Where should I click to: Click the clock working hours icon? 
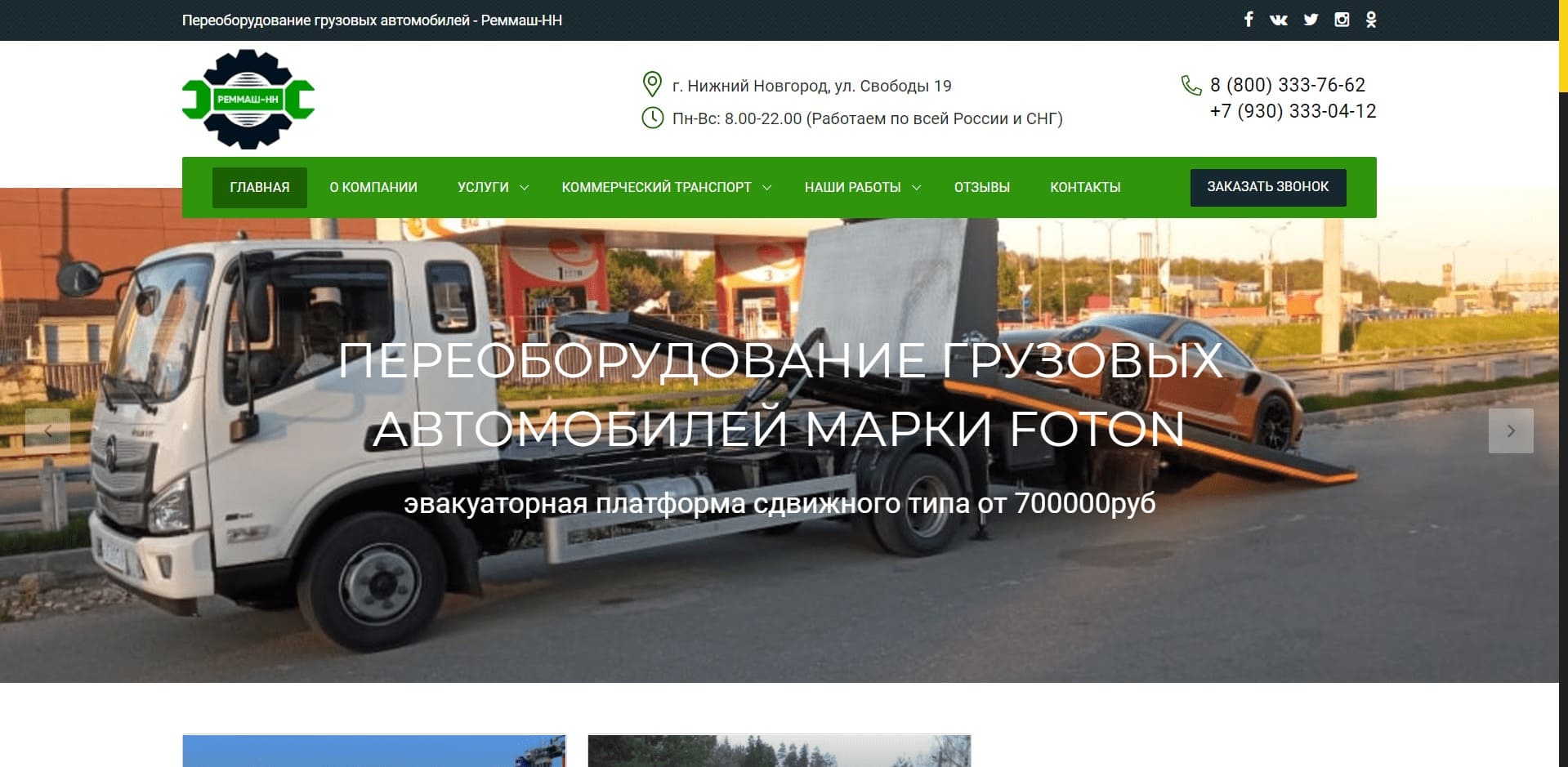(x=652, y=118)
